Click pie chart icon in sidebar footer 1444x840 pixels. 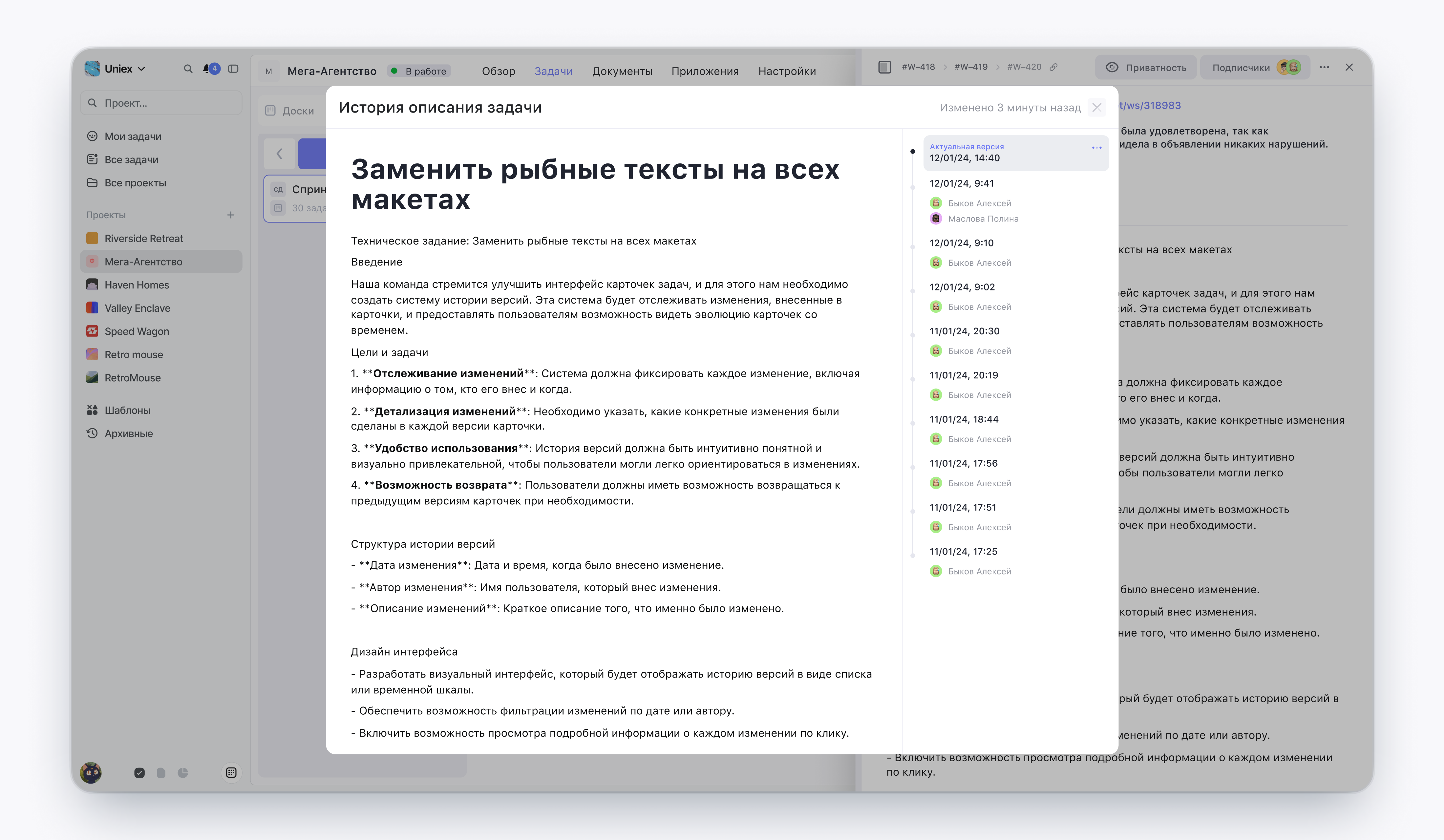point(183,772)
